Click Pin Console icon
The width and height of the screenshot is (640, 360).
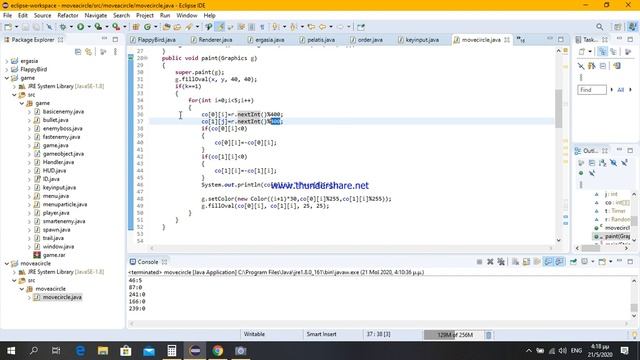(573, 262)
